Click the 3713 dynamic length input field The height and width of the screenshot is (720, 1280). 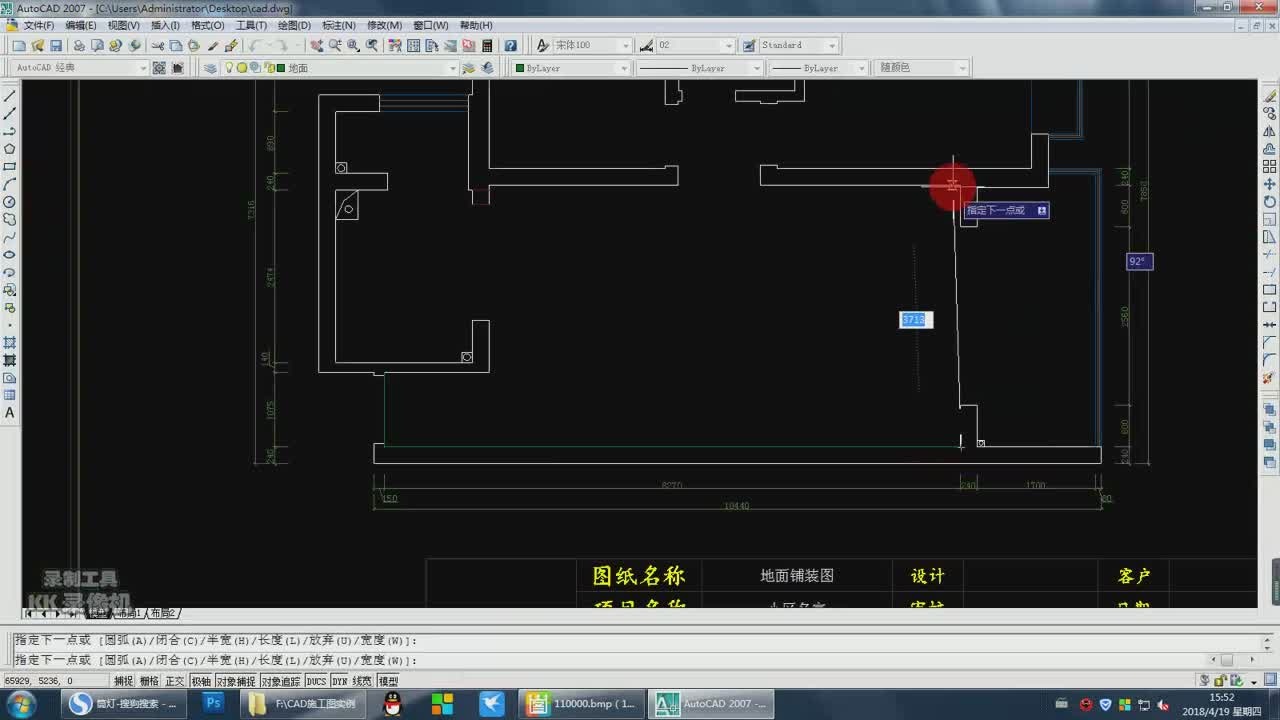point(916,320)
